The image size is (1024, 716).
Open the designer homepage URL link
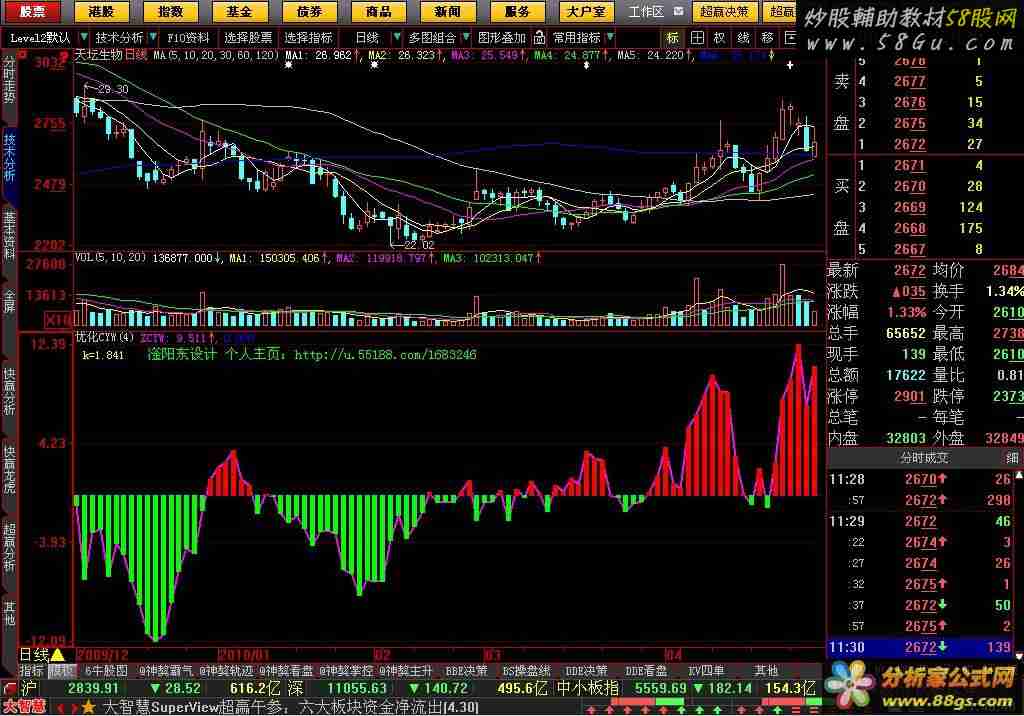click(x=385, y=354)
